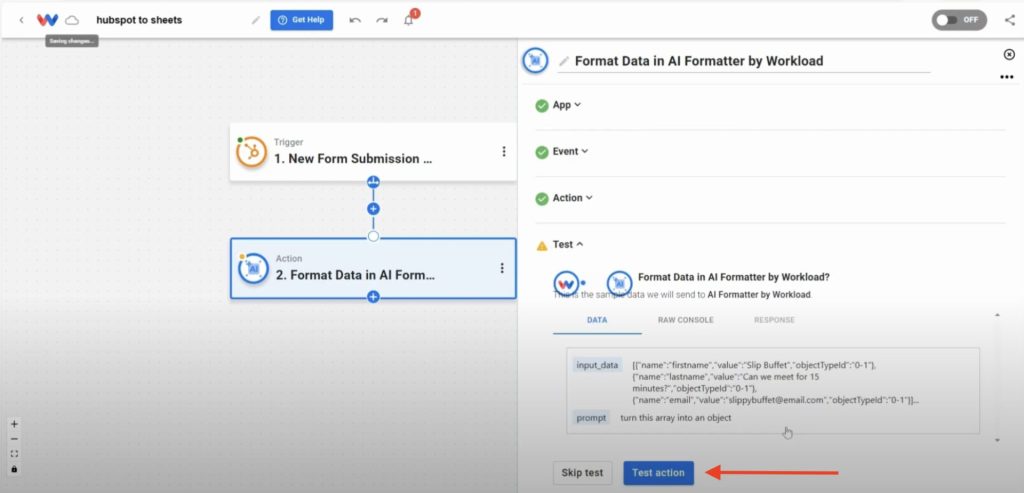The width and height of the screenshot is (1024, 493).
Task: Click the AI Formatter icon in test section
Action: 619,283
